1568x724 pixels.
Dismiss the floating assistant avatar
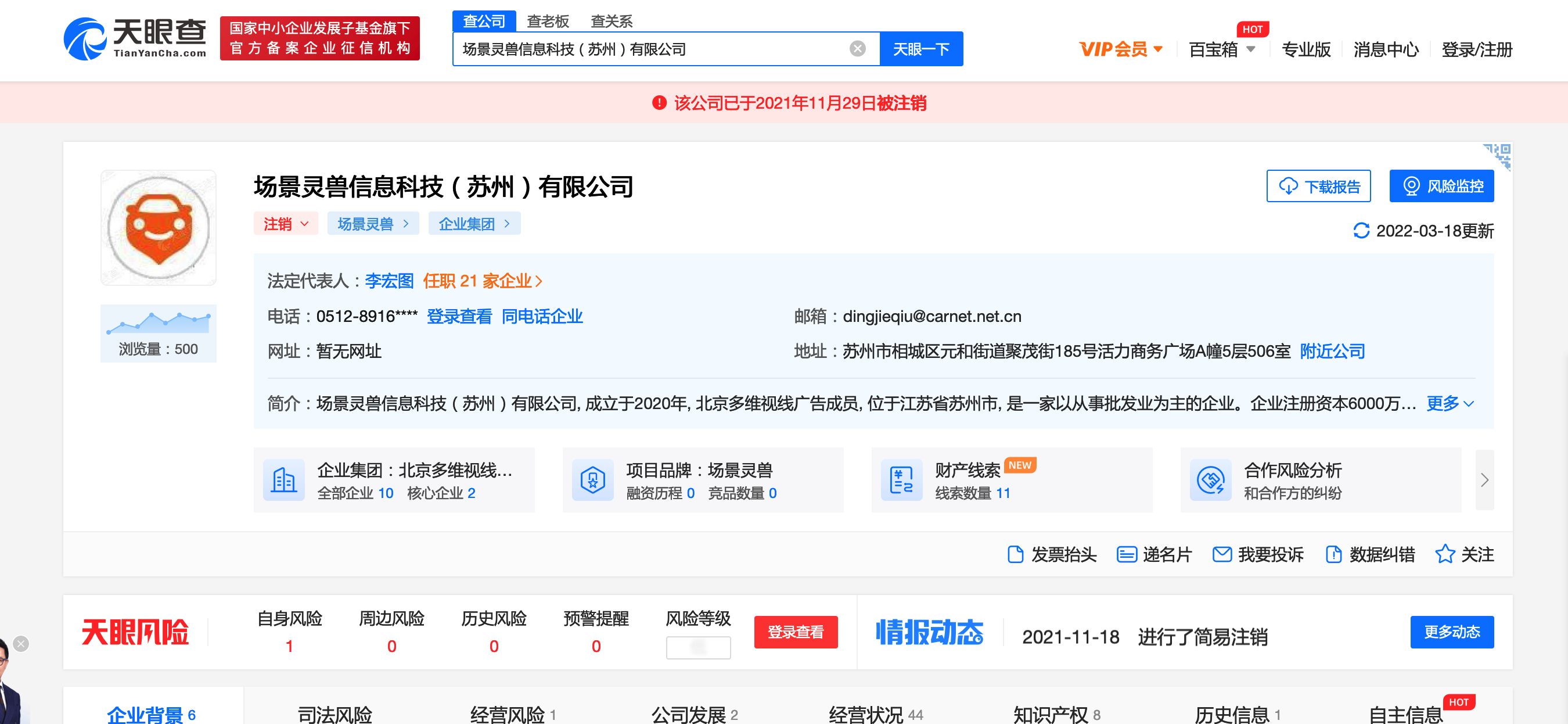[21, 644]
